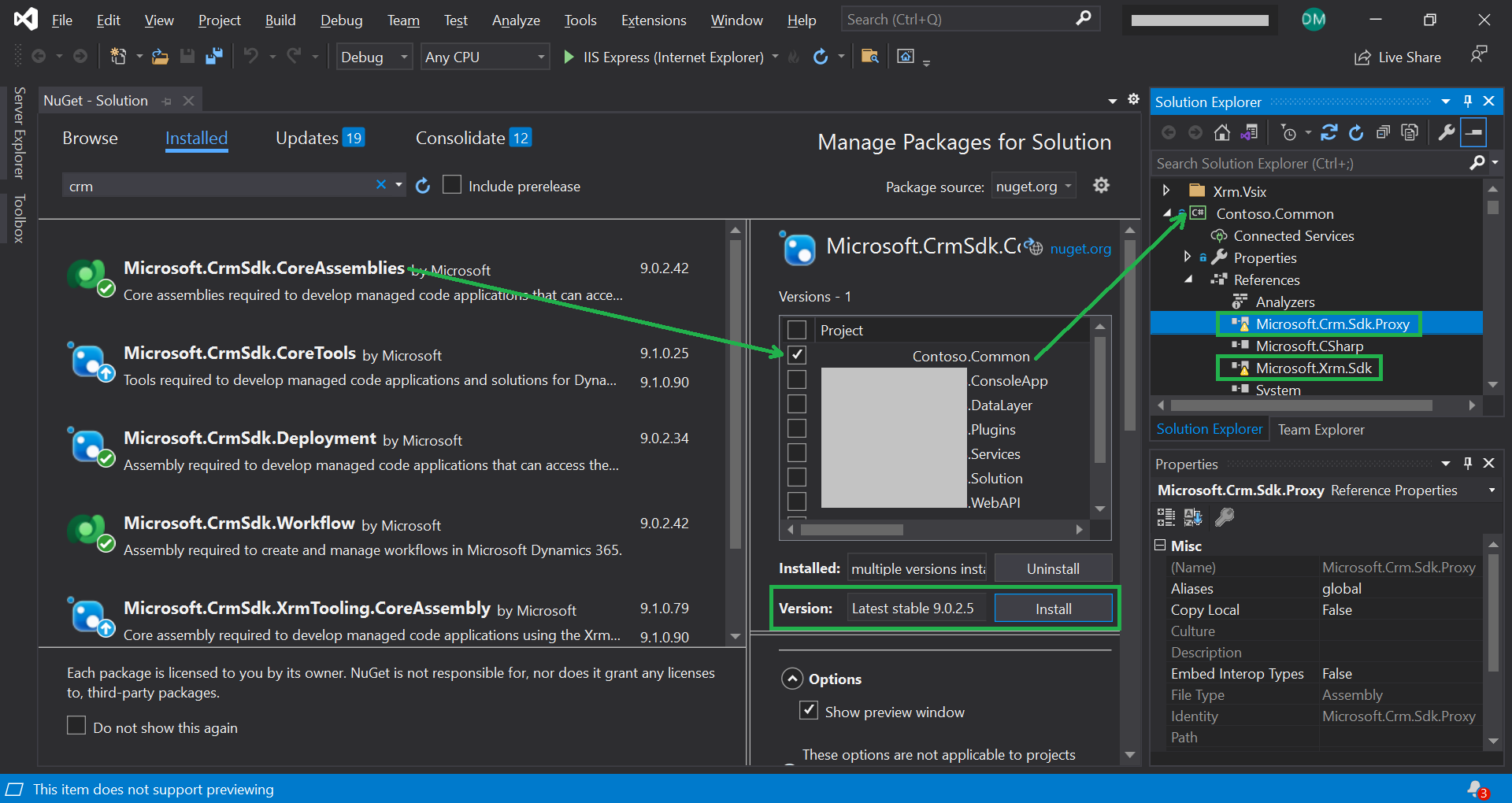The height and width of the screenshot is (803, 1512).
Task: Refresh the NuGet package list
Action: [423, 186]
